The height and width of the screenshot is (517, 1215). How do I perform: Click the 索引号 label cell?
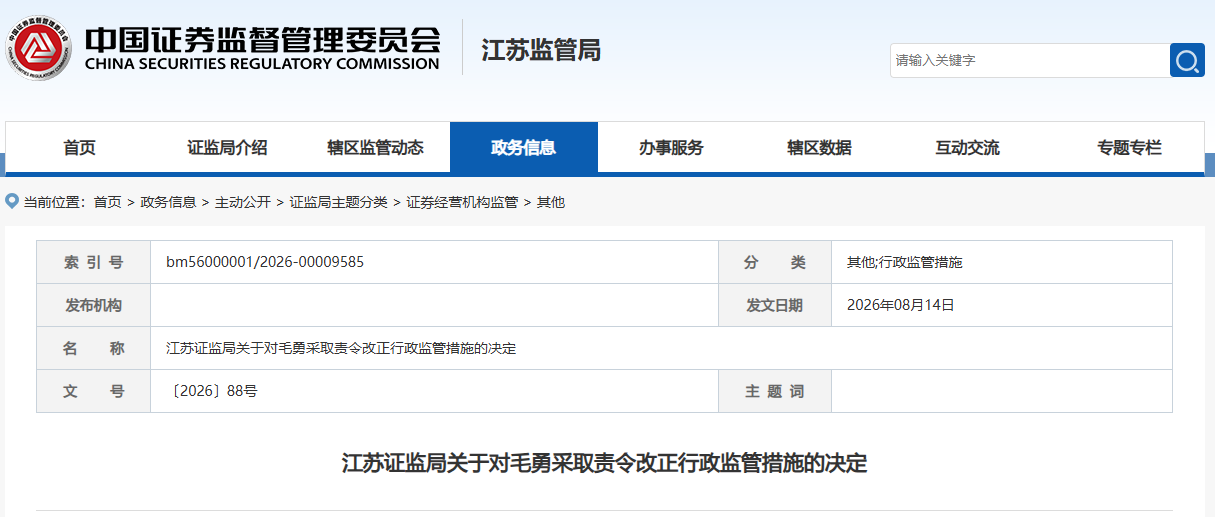click(x=94, y=262)
